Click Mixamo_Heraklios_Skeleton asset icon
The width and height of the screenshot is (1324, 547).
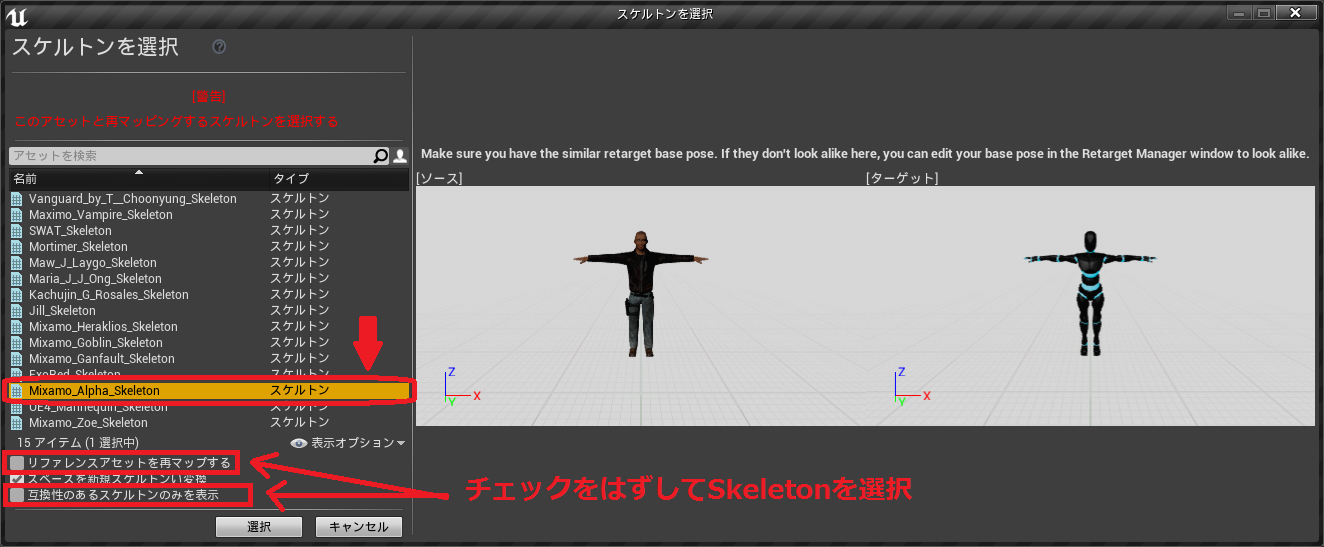coord(16,327)
